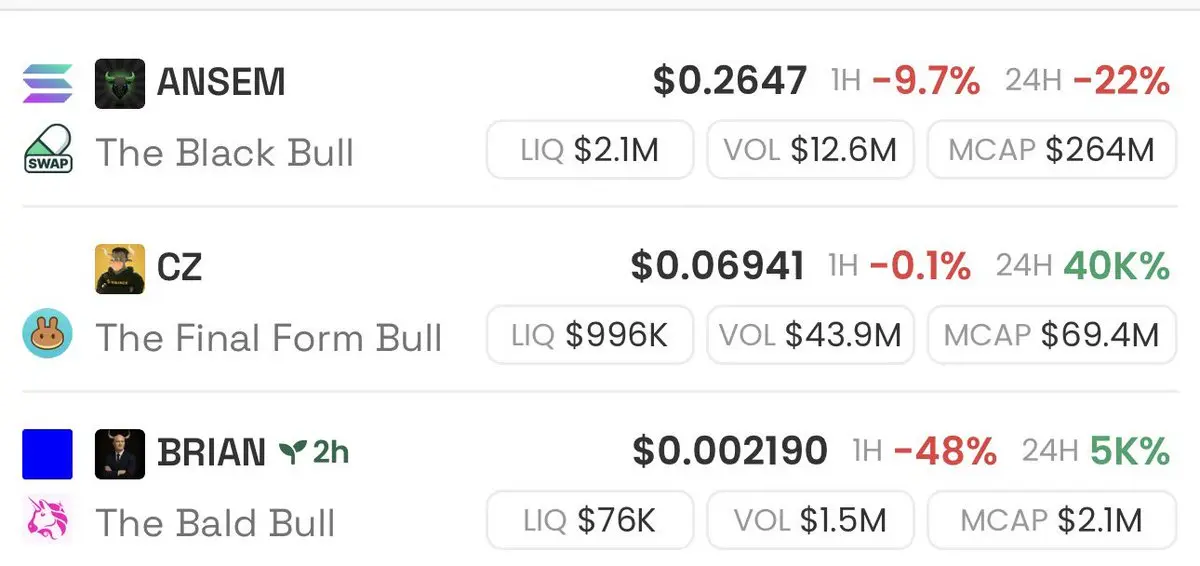Screen dimensions: 1200x566
Task: Click the blue square chain icon by BRIAN
Action: 47,454
